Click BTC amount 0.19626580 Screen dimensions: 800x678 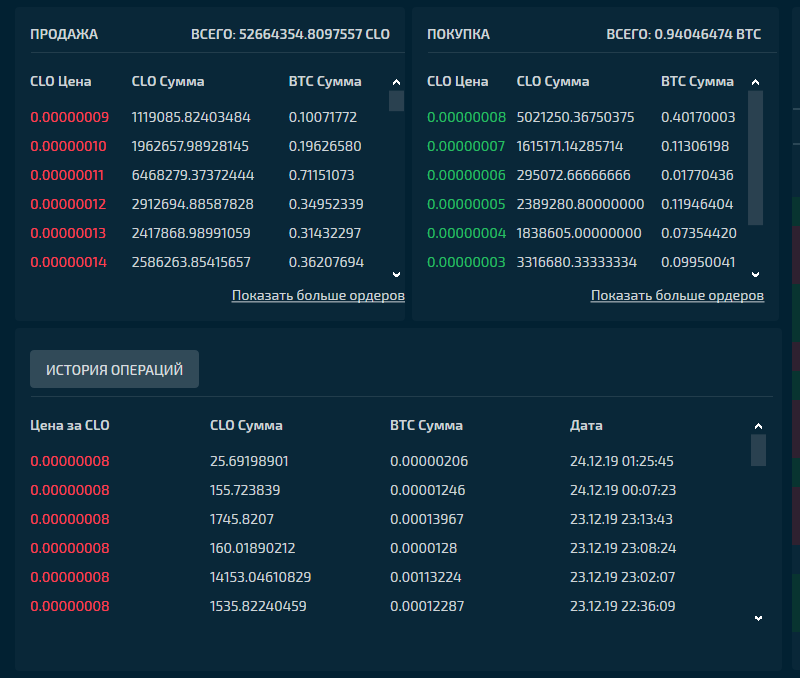click(x=325, y=146)
